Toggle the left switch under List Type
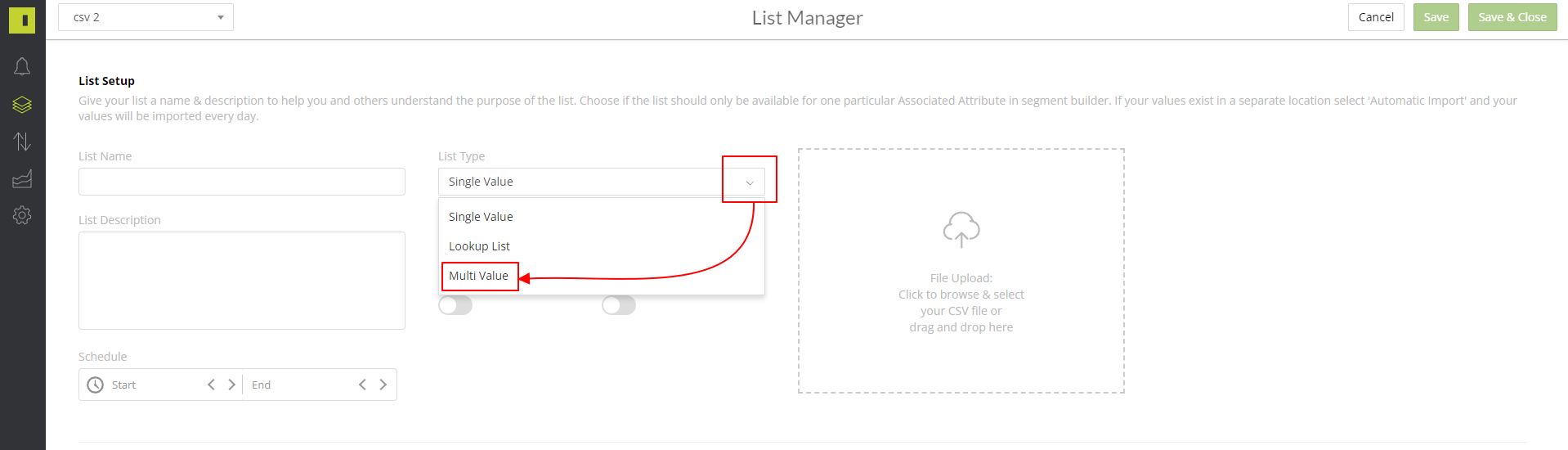The width and height of the screenshot is (1568, 450). [455, 305]
